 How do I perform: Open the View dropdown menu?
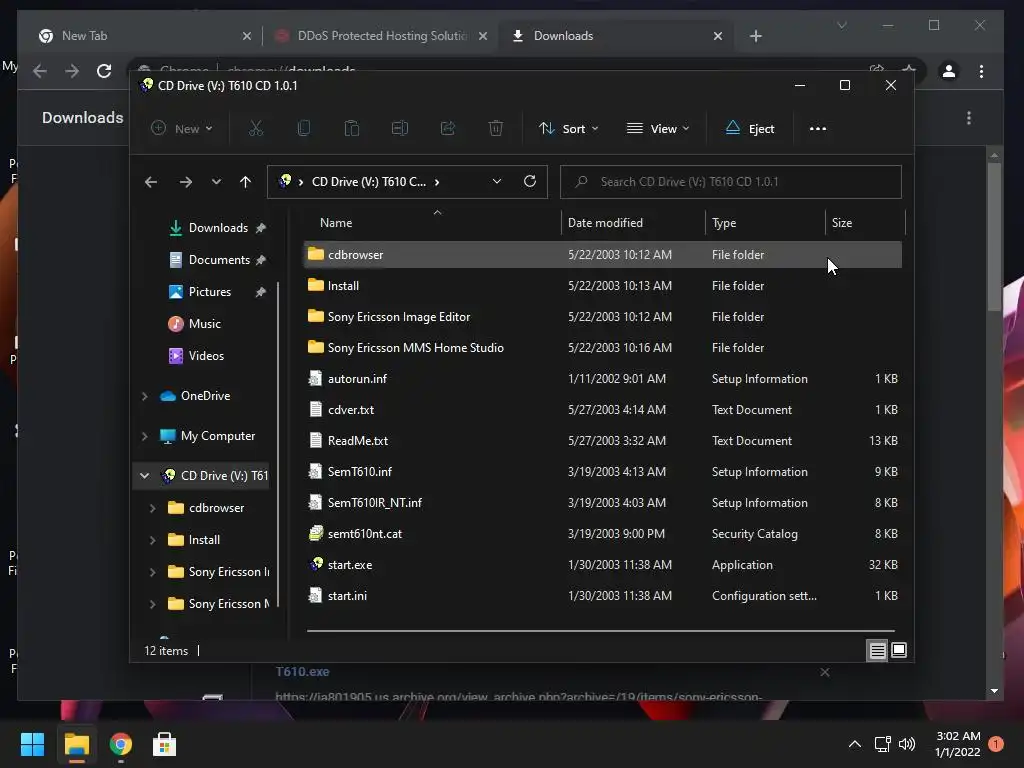(658, 129)
